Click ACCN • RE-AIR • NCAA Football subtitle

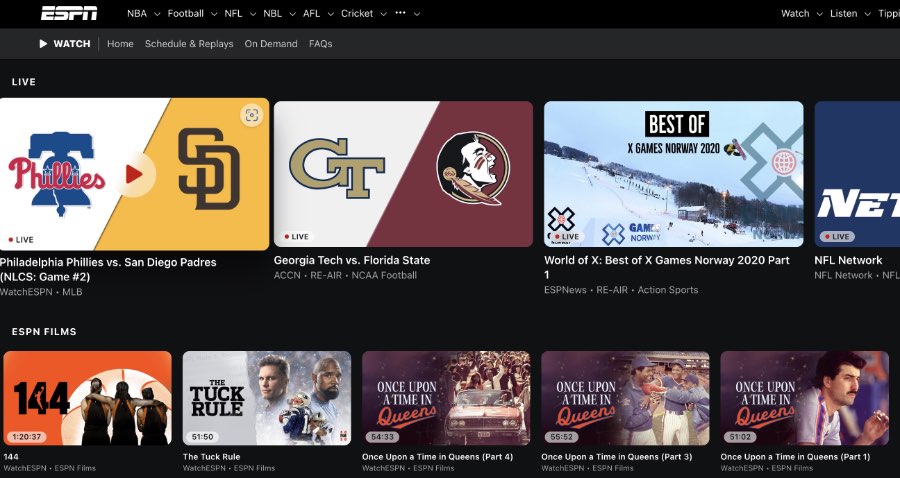tap(346, 275)
